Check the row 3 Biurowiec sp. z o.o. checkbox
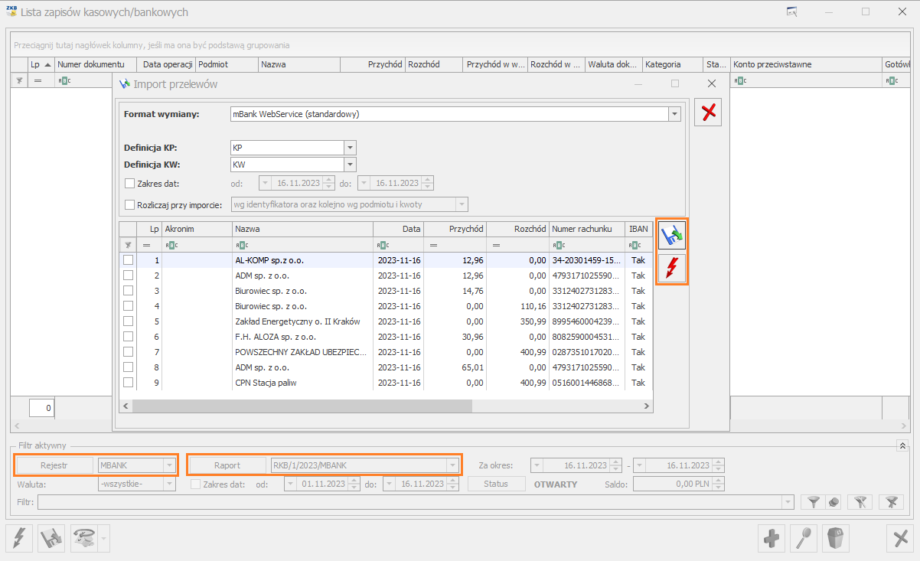Screen dimensions: 920x561 (128, 290)
